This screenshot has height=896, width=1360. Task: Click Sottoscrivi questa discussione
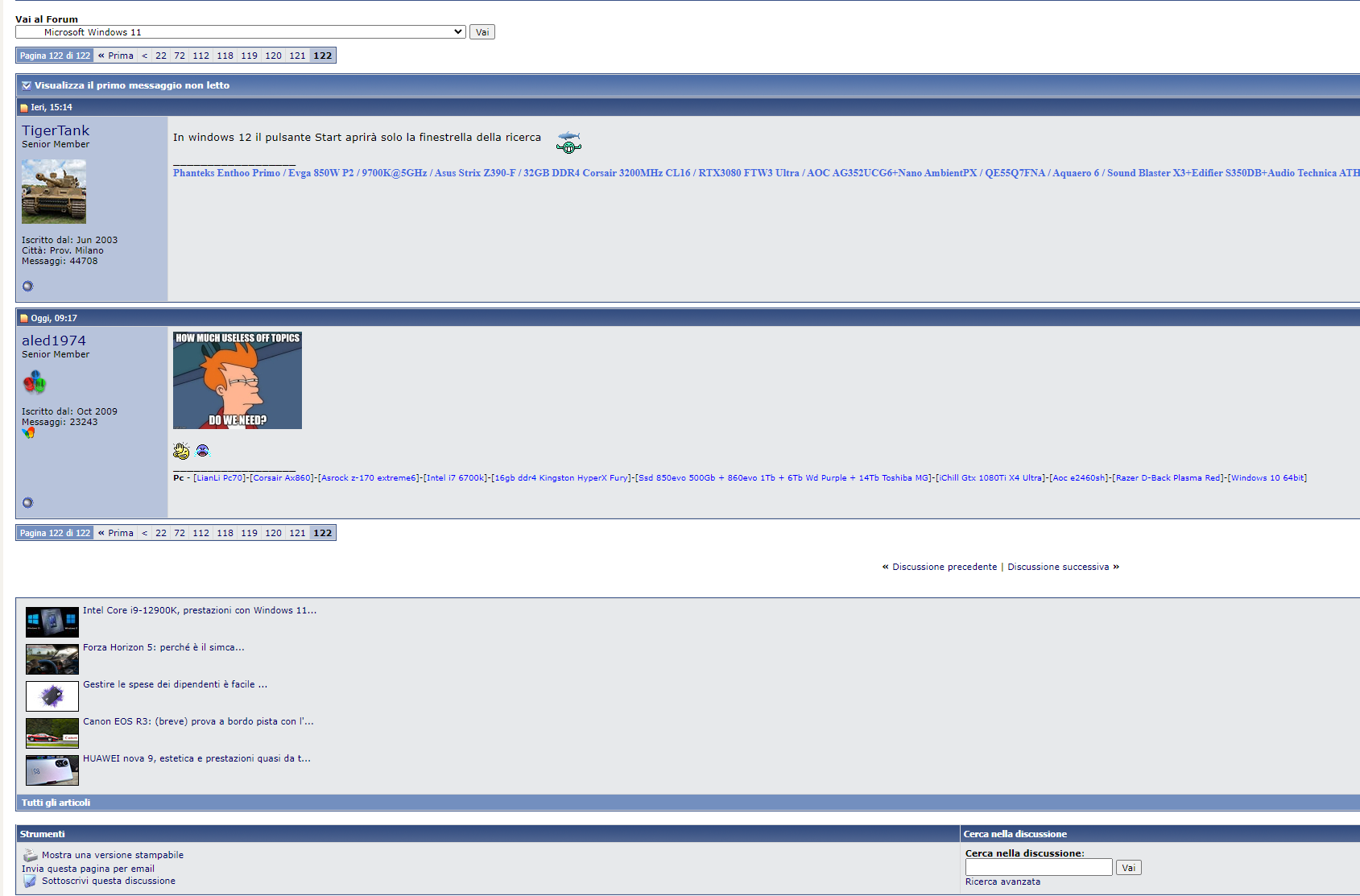tap(109, 881)
